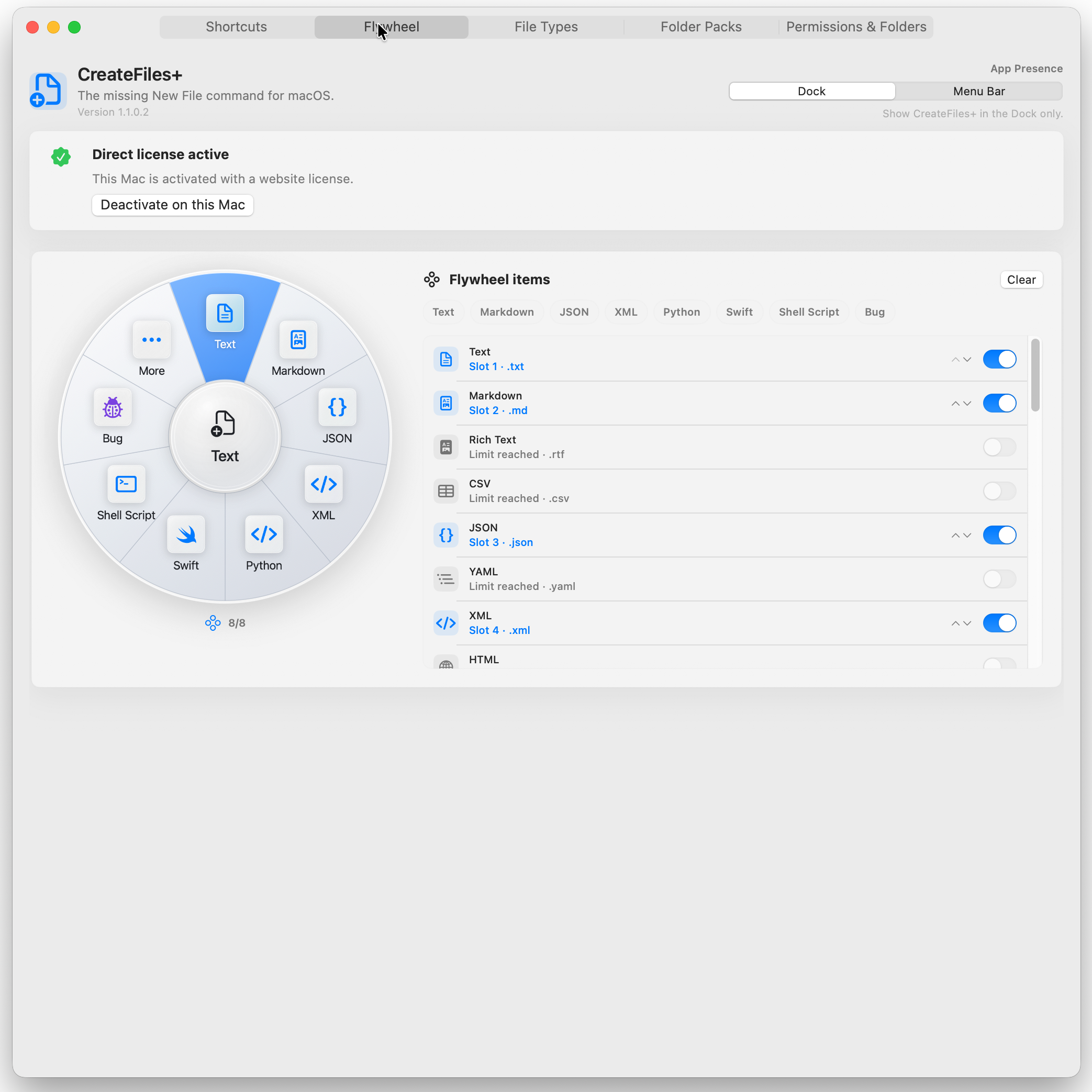Select the Swift bird icon on the flywheel
1092x1092 pixels.
tap(186, 534)
